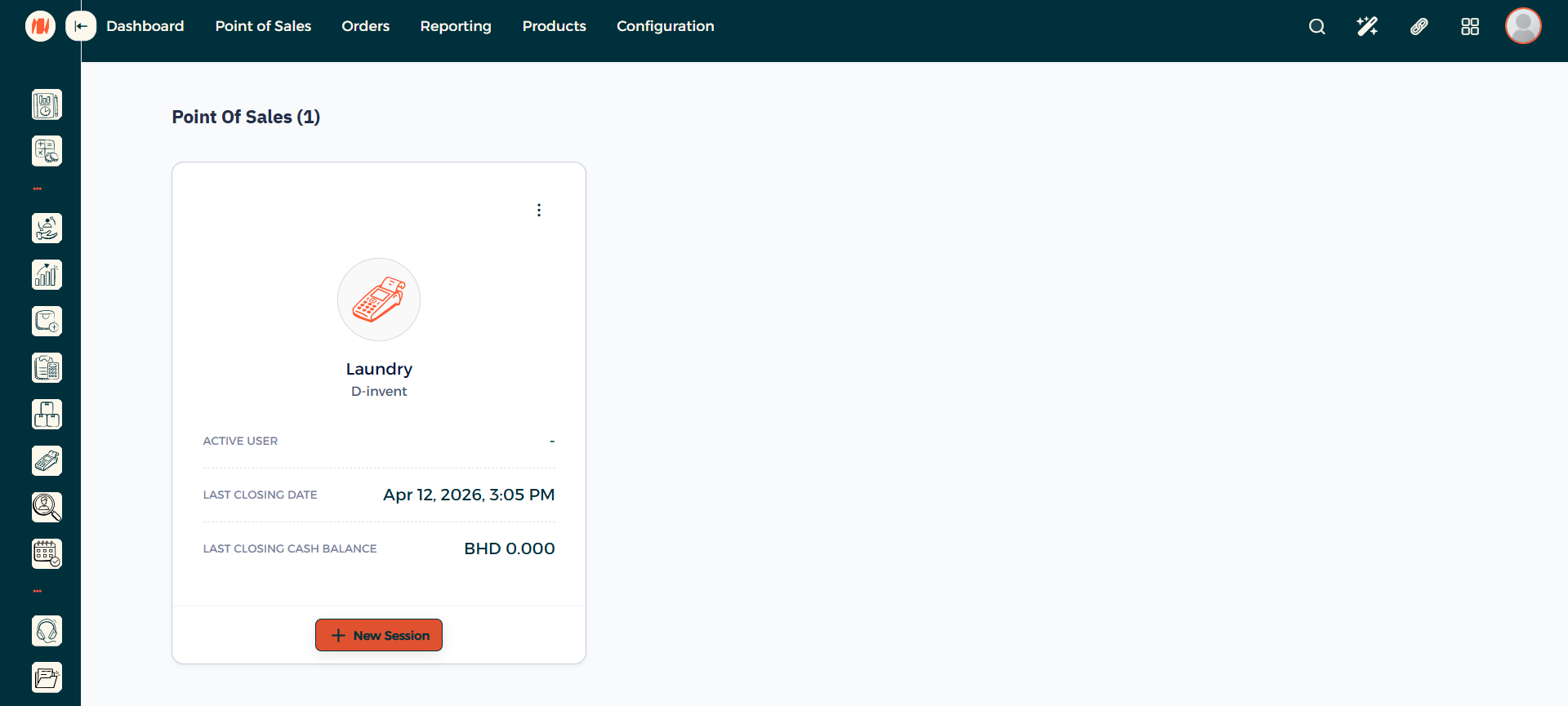Collapse the sidebar with arrow toggle
The image size is (1568, 706).
[x=81, y=26]
